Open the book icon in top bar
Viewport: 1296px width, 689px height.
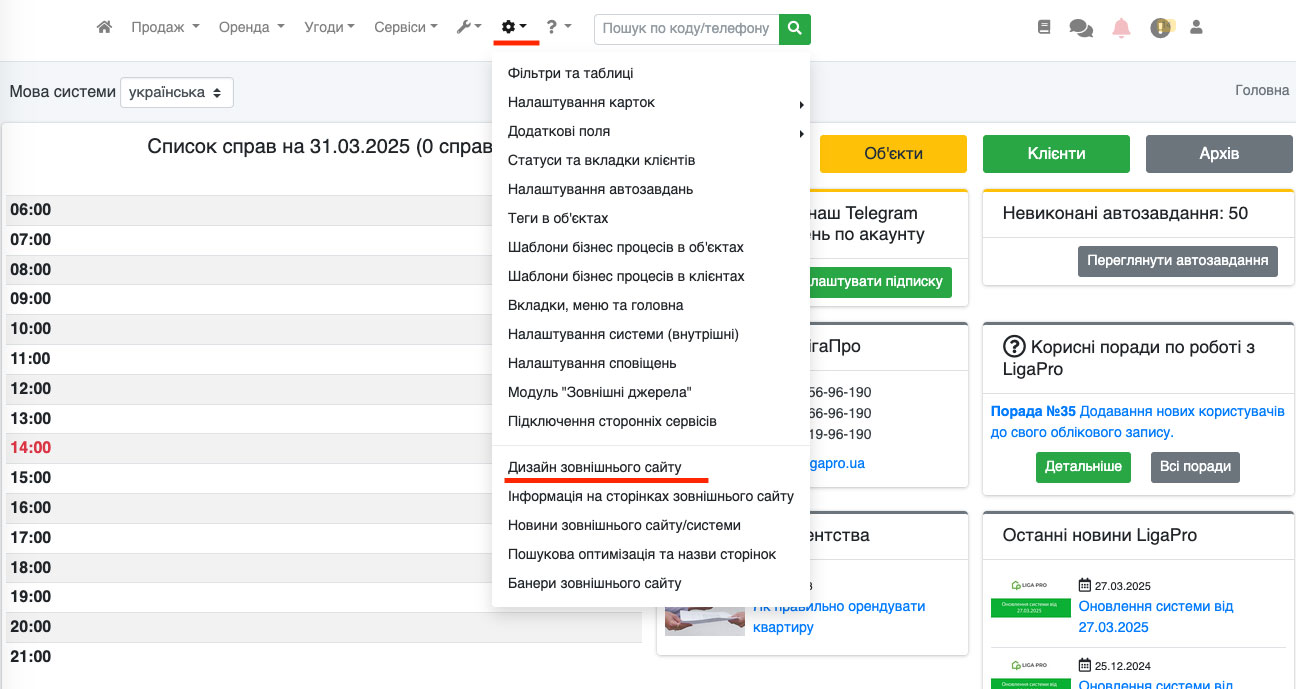click(1044, 28)
